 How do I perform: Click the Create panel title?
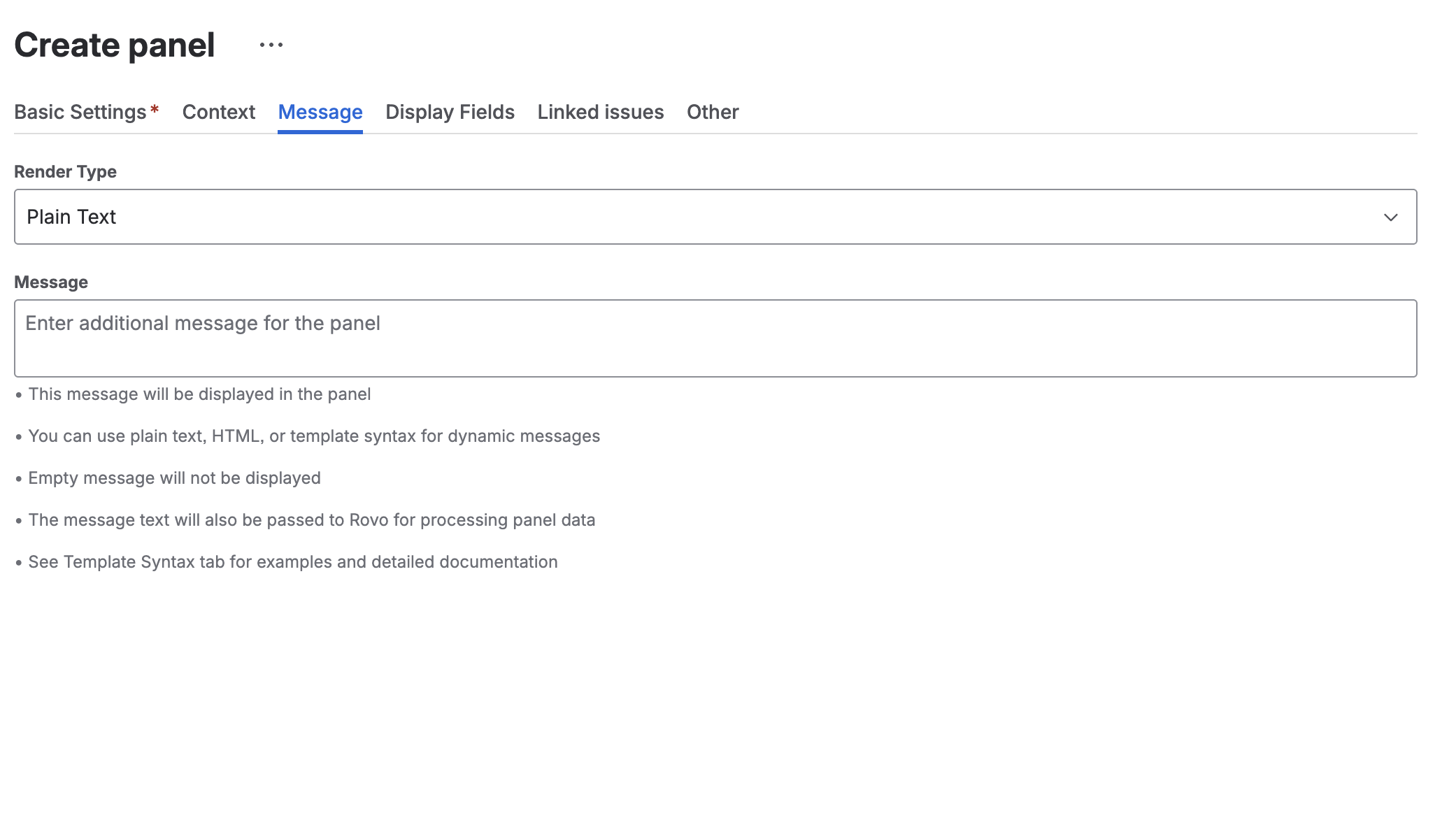tap(115, 44)
